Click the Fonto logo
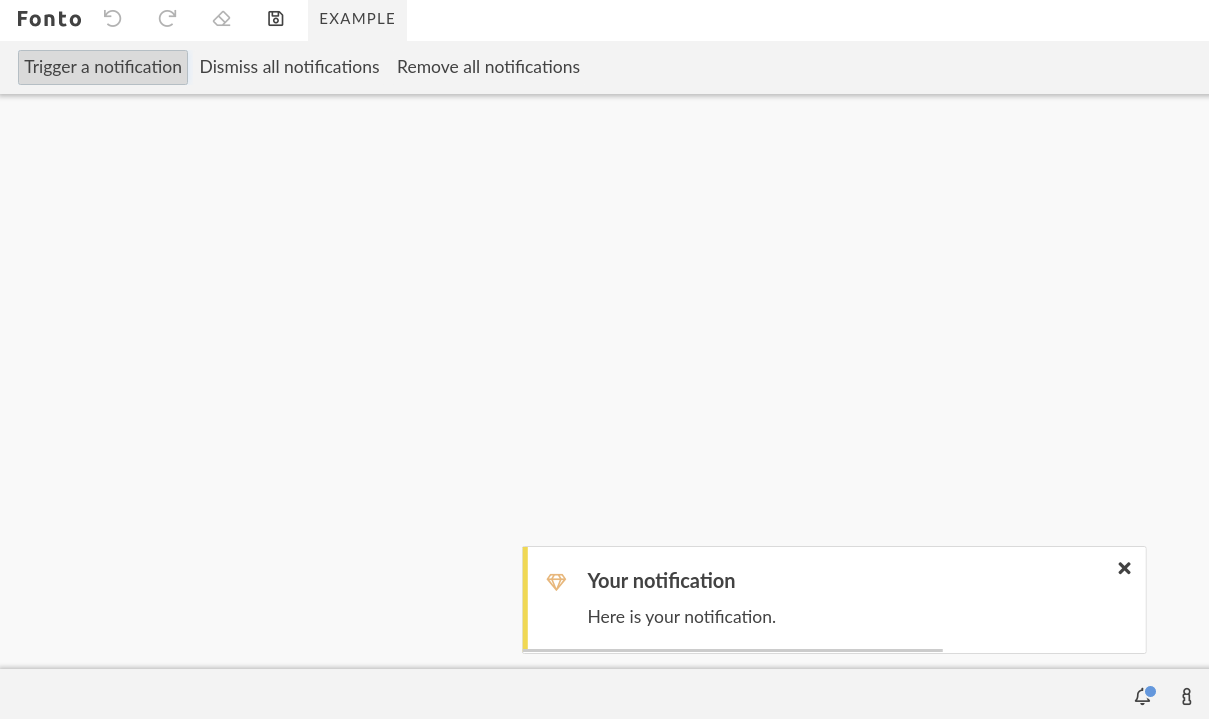Image resolution: width=1209 pixels, height=719 pixels. pyautogui.click(x=49, y=19)
